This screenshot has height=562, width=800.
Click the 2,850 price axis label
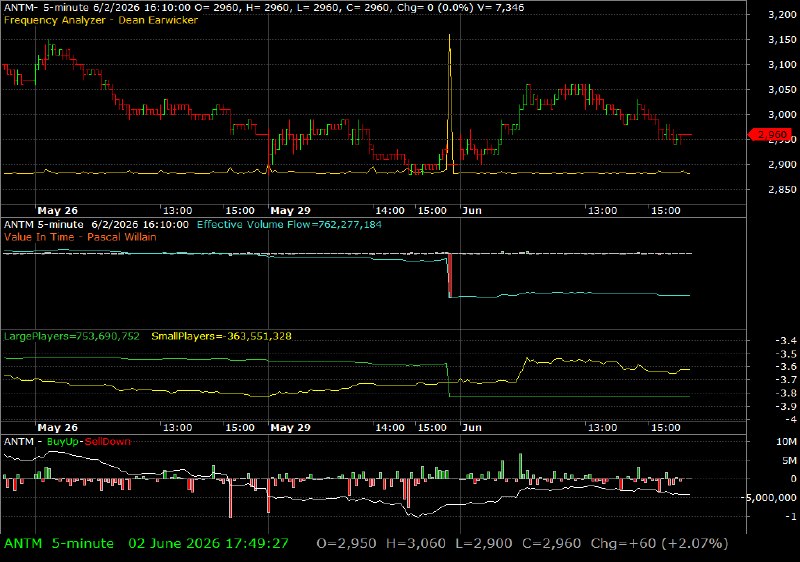click(x=782, y=189)
